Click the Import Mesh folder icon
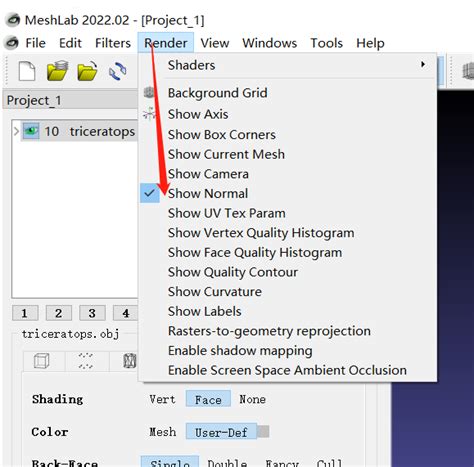The width and height of the screenshot is (474, 467). [x=87, y=71]
